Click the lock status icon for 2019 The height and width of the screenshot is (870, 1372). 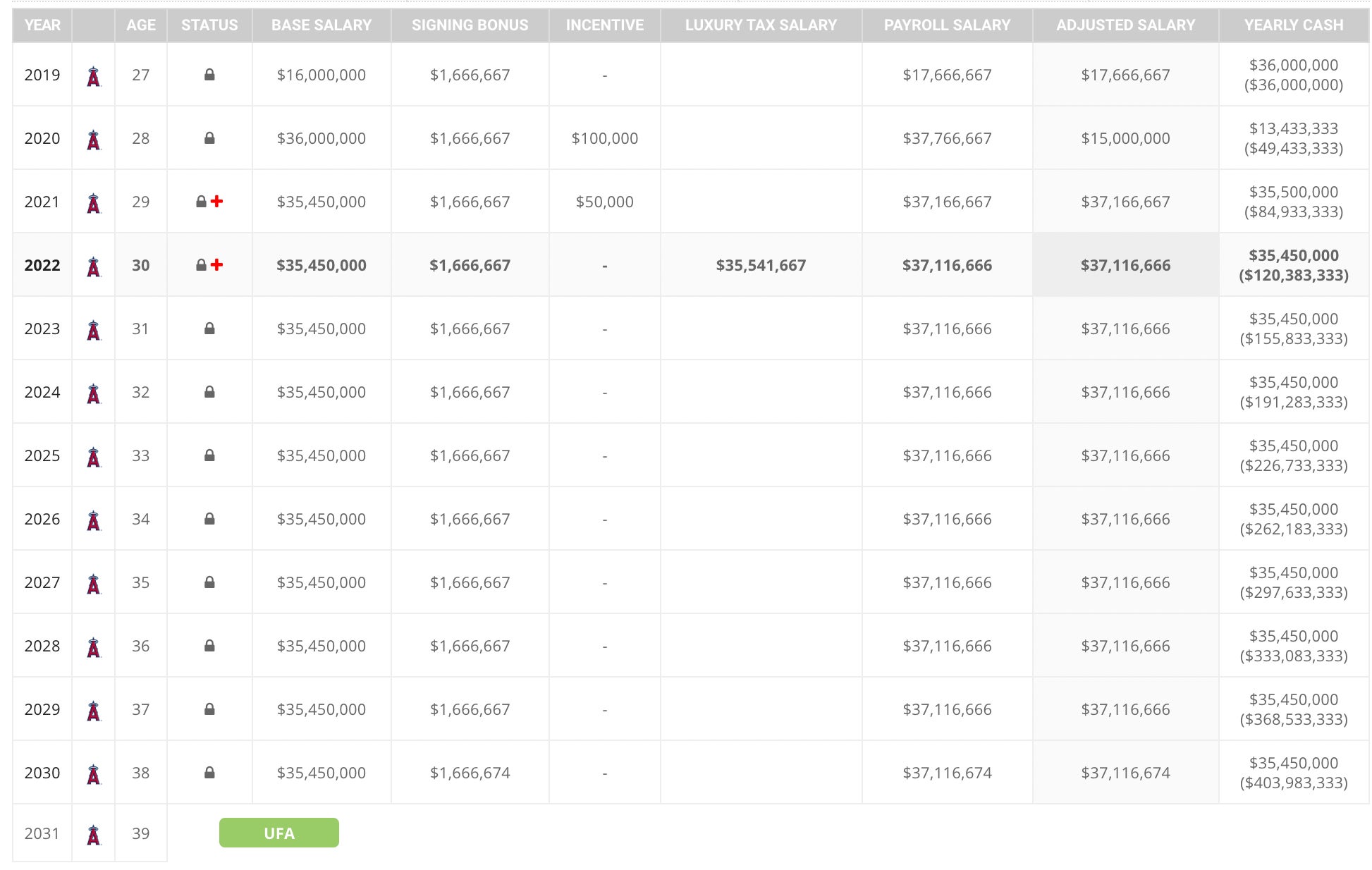click(209, 75)
